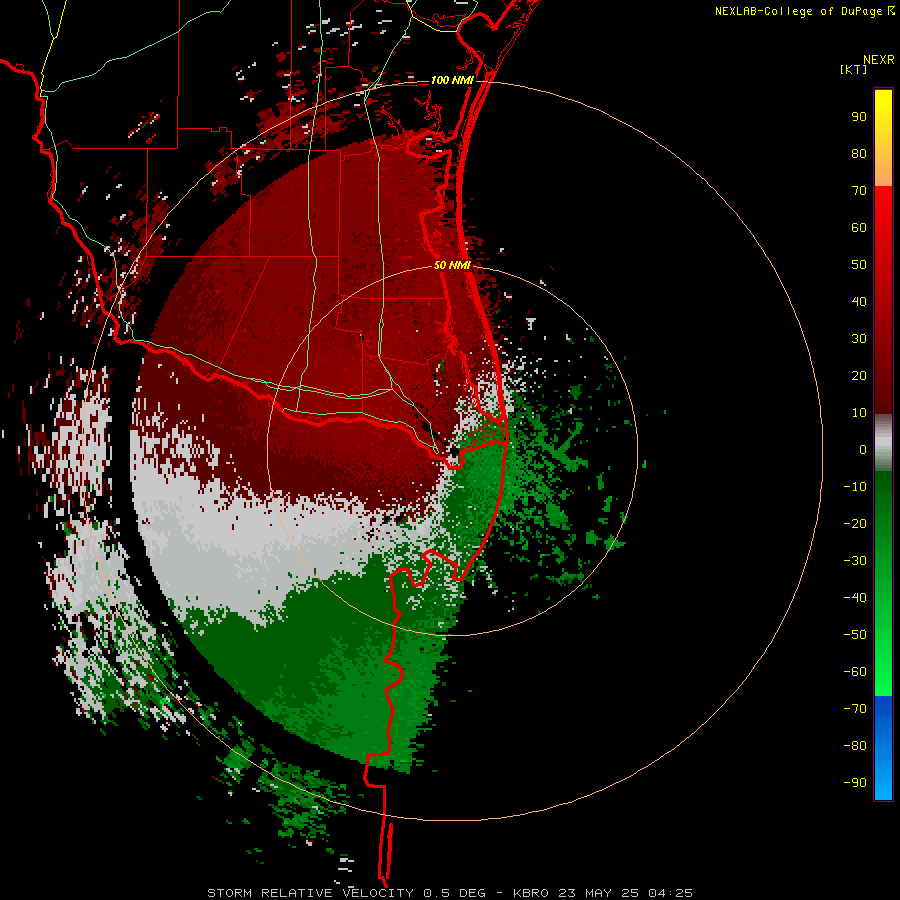
Task: Click the NEXR label above the color scale
Action: [x=878, y=60]
